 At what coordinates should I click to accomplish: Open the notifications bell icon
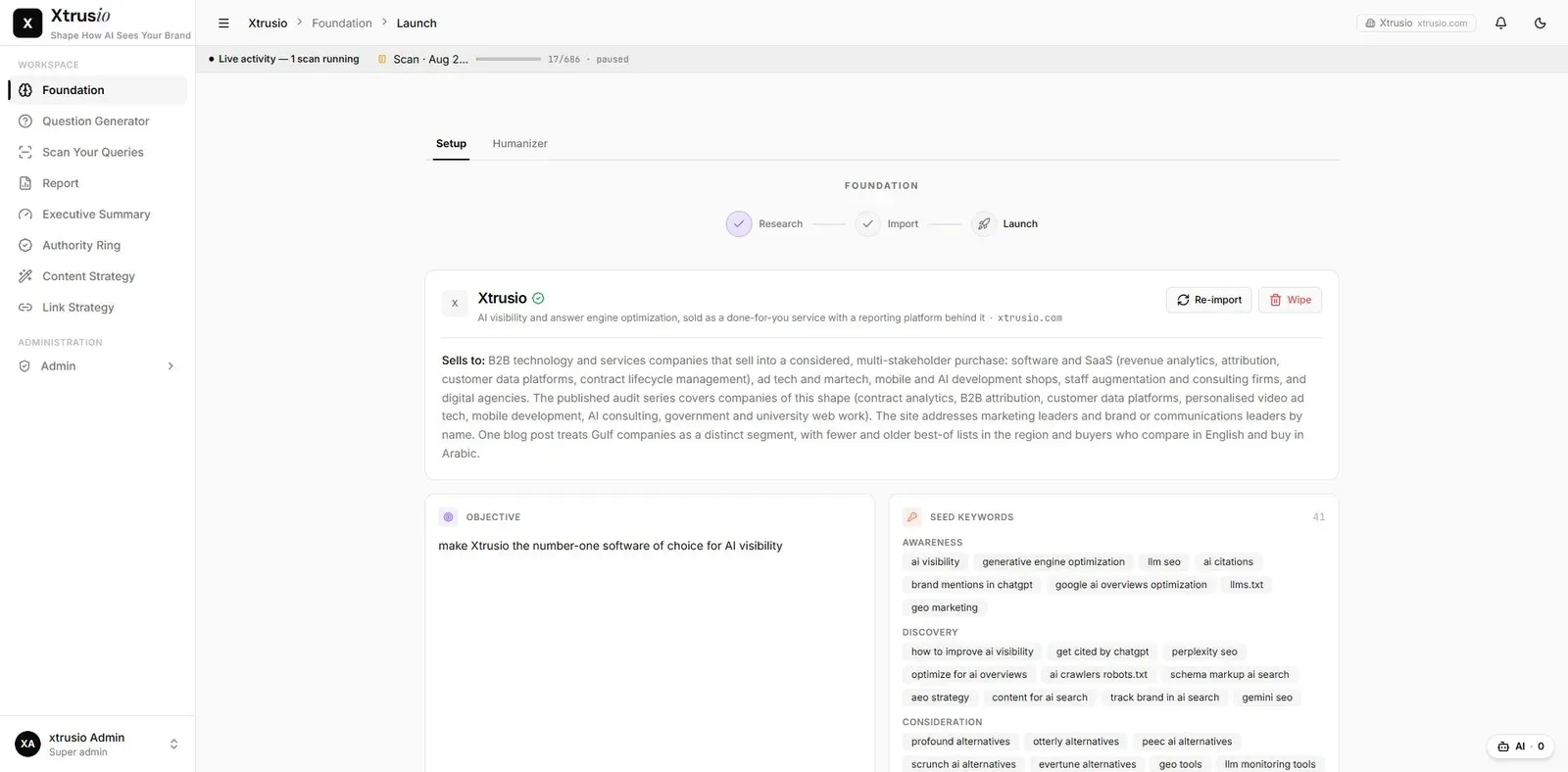tap(1500, 23)
